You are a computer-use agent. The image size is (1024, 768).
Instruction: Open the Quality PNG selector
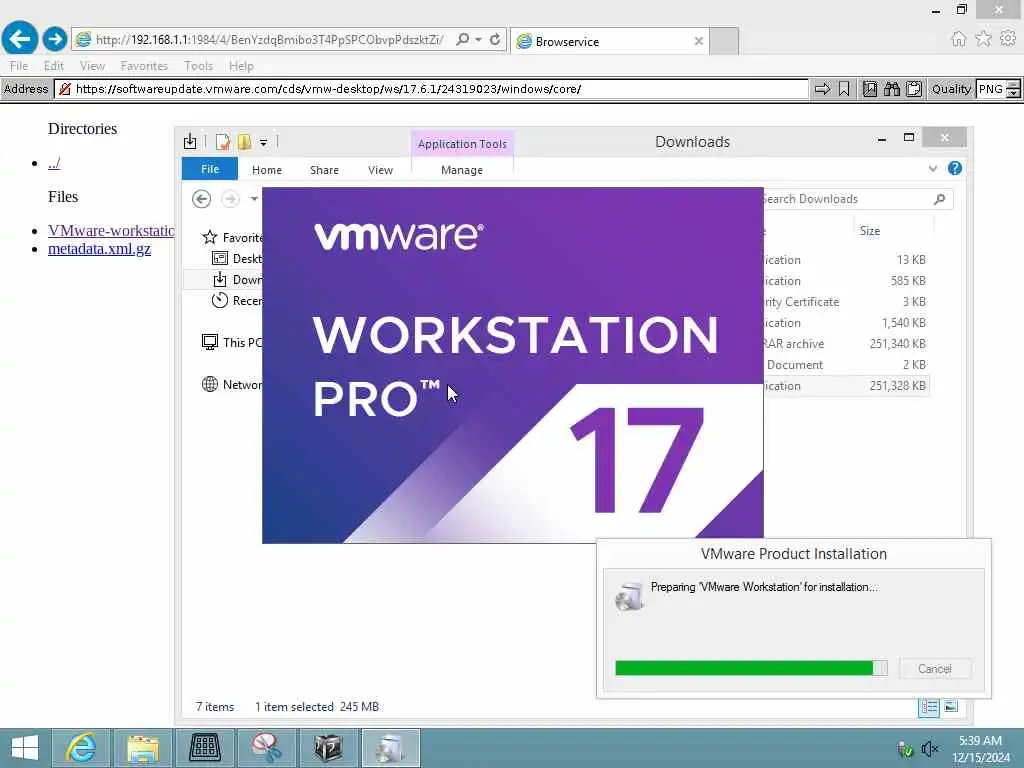coord(998,89)
